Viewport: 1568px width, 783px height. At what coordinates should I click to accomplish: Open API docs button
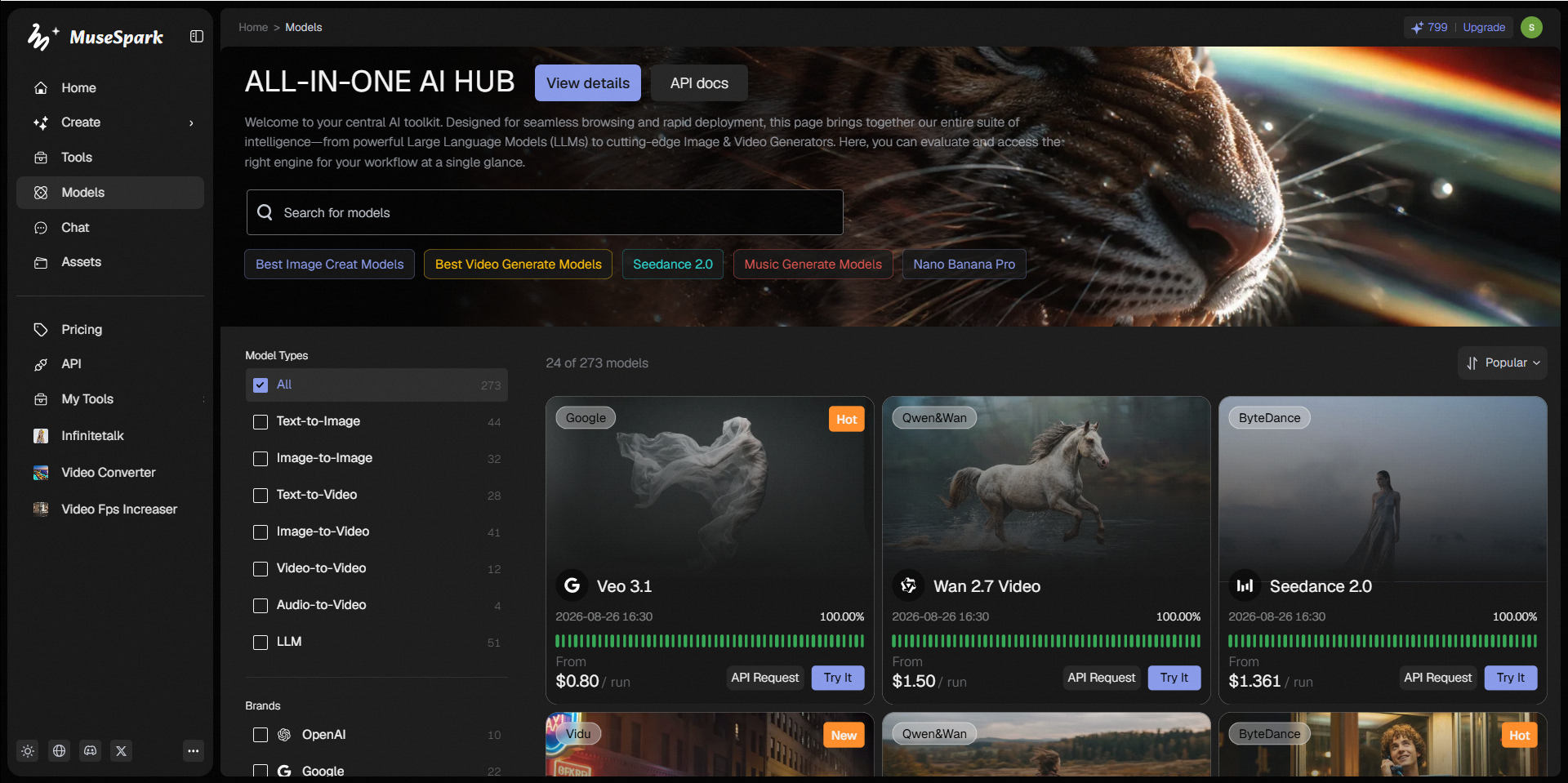point(699,83)
